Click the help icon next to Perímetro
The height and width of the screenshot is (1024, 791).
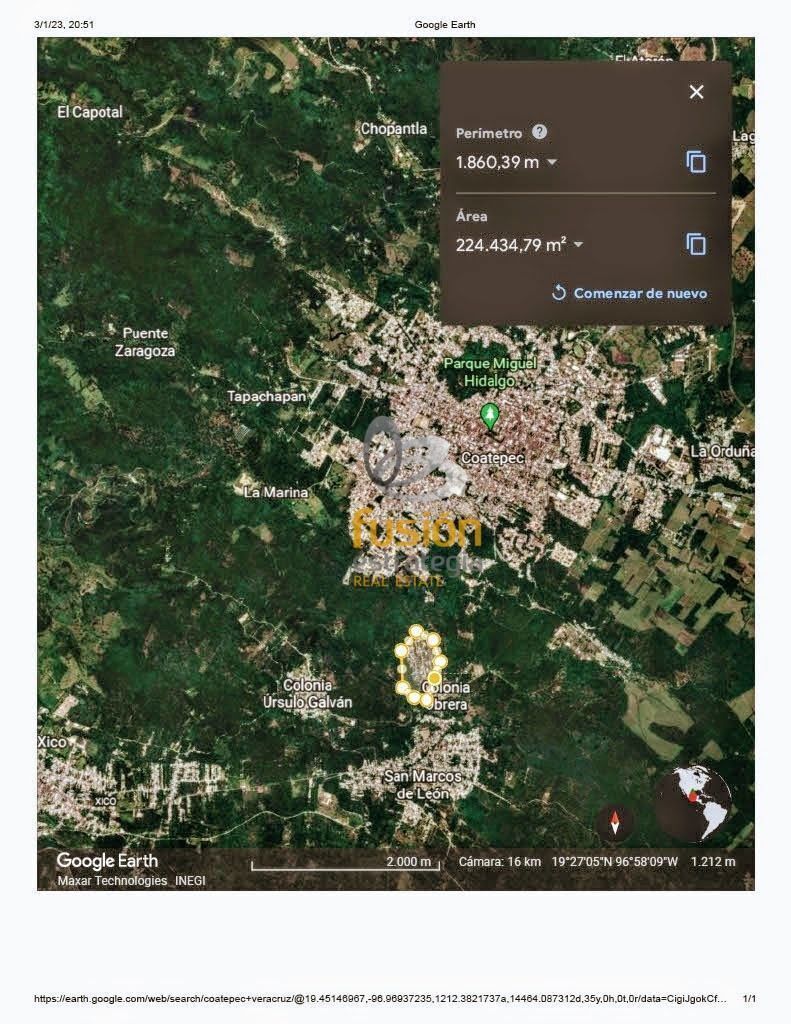coord(540,132)
